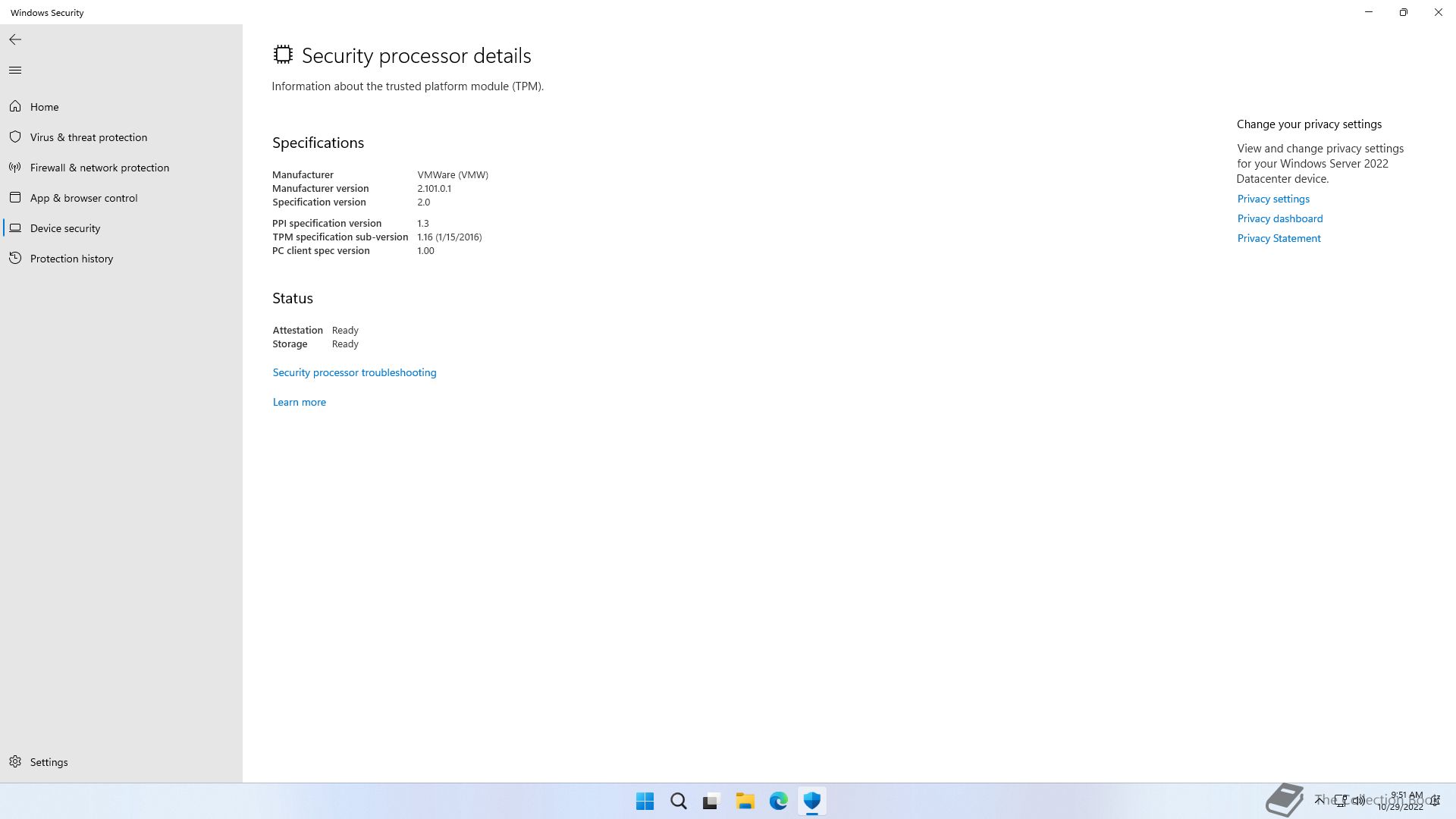1456x819 pixels.
Task: Read the Privacy Statement link
Action: pyautogui.click(x=1279, y=238)
